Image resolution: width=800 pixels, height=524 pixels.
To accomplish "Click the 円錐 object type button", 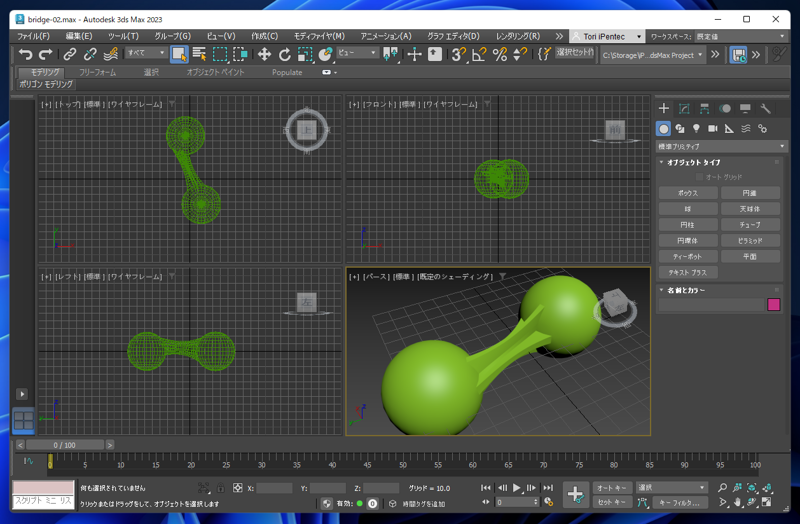I will (750, 193).
